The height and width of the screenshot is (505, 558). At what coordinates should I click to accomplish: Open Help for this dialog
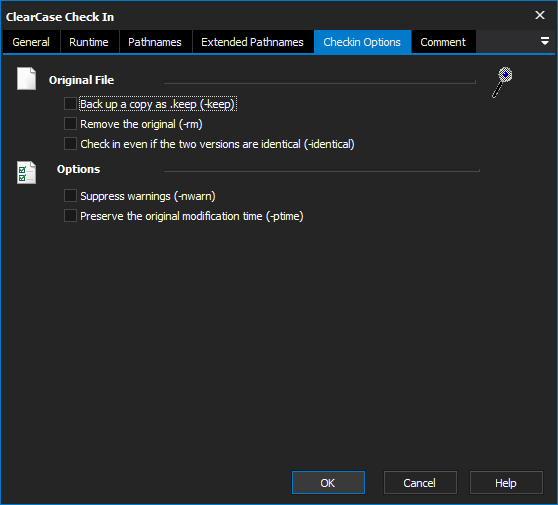(x=506, y=483)
